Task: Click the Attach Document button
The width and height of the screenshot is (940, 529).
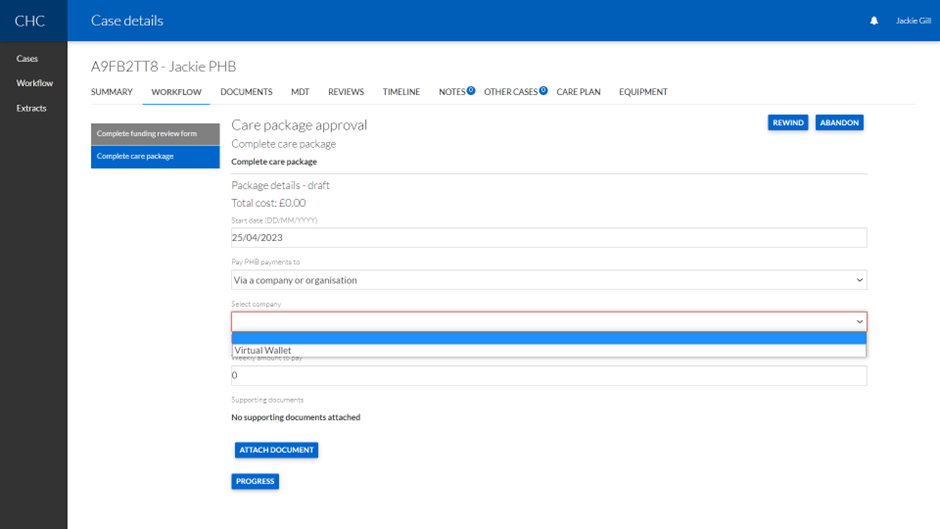Action: tap(276, 450)
